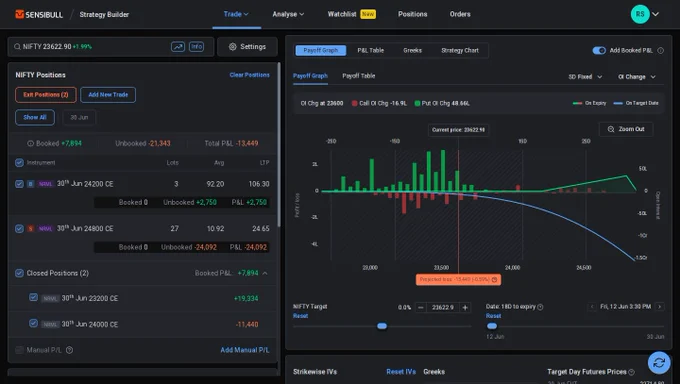Click the S sell badge on 24800 CE row

(x=30, y=229)
